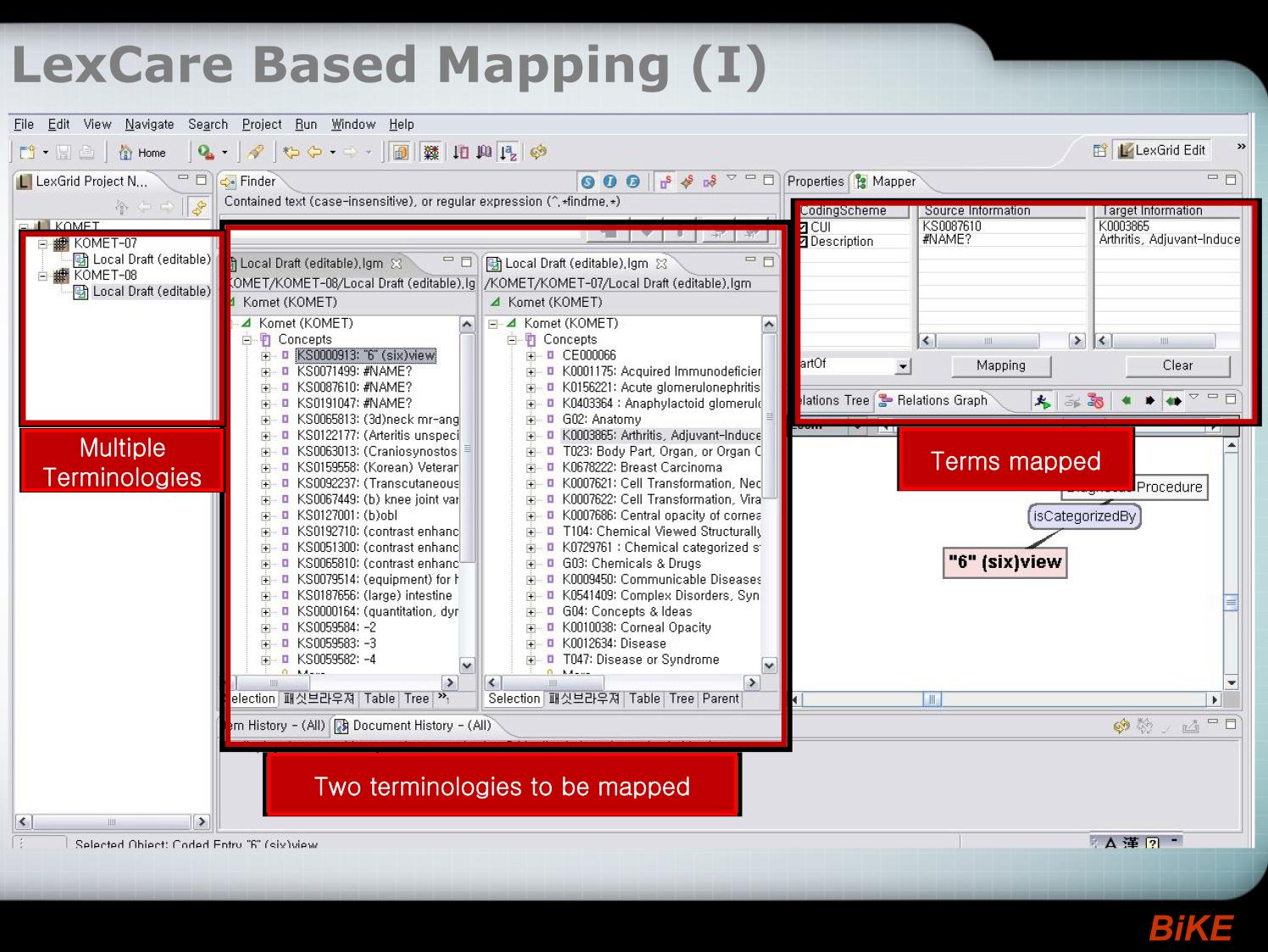This screenshot has height=952, width=1268.
Task: Collapse the KOMET-07 tree node
Action: coord(42,243)
